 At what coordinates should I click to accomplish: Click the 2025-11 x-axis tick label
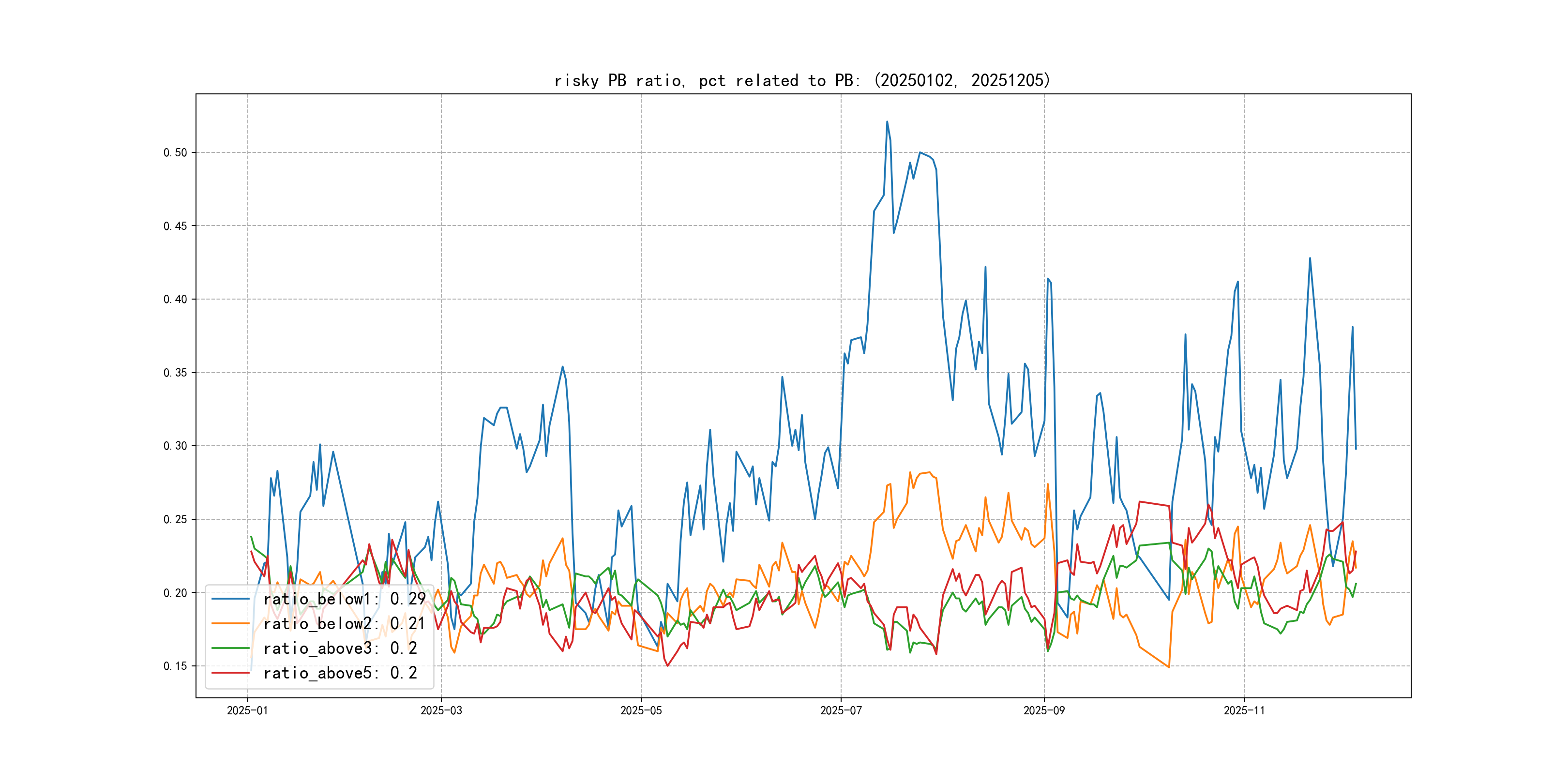tap(1244, 710)
